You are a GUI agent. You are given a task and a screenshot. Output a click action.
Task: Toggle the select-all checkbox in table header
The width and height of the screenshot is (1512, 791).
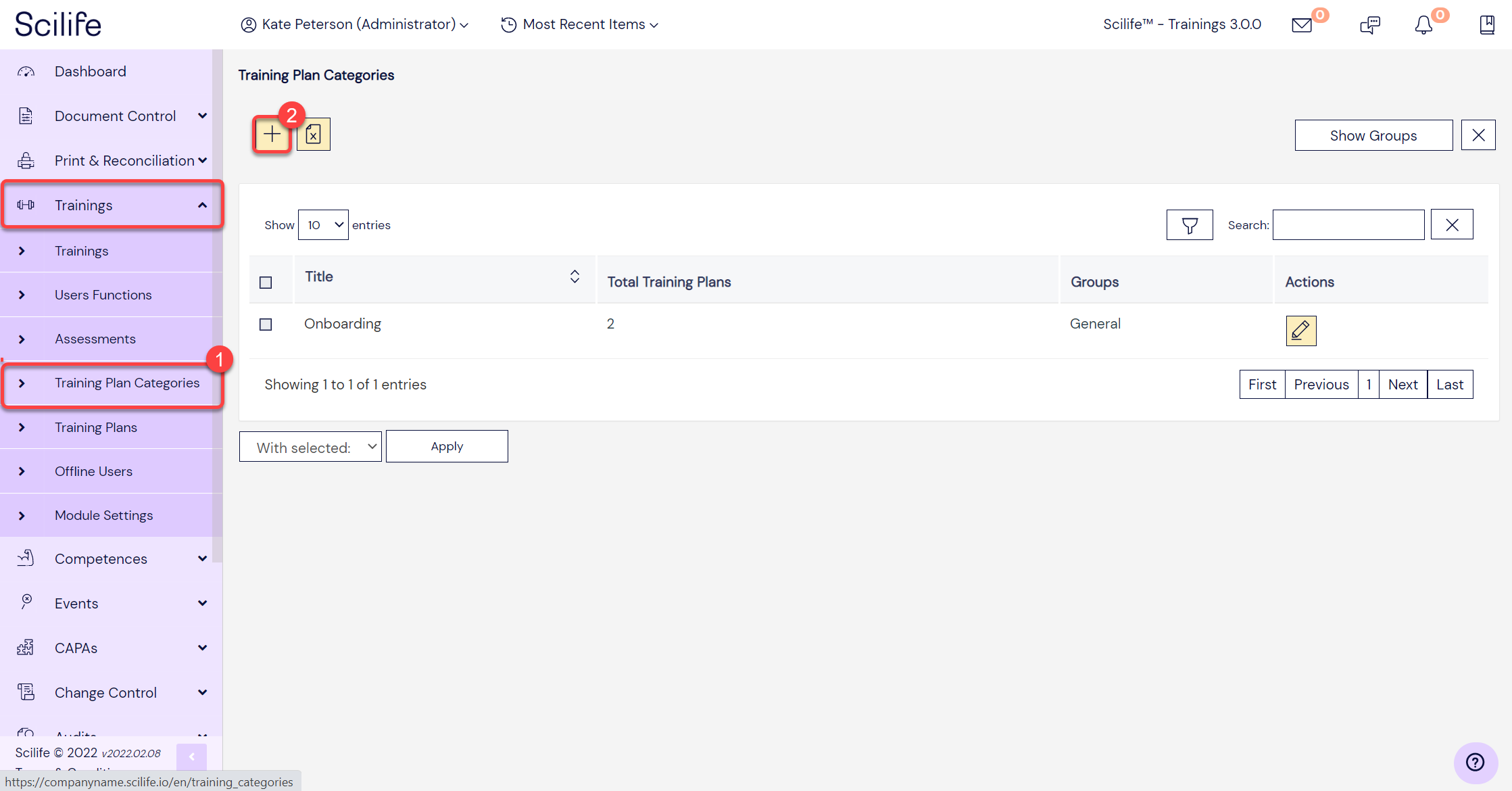[x=265, y=282]
